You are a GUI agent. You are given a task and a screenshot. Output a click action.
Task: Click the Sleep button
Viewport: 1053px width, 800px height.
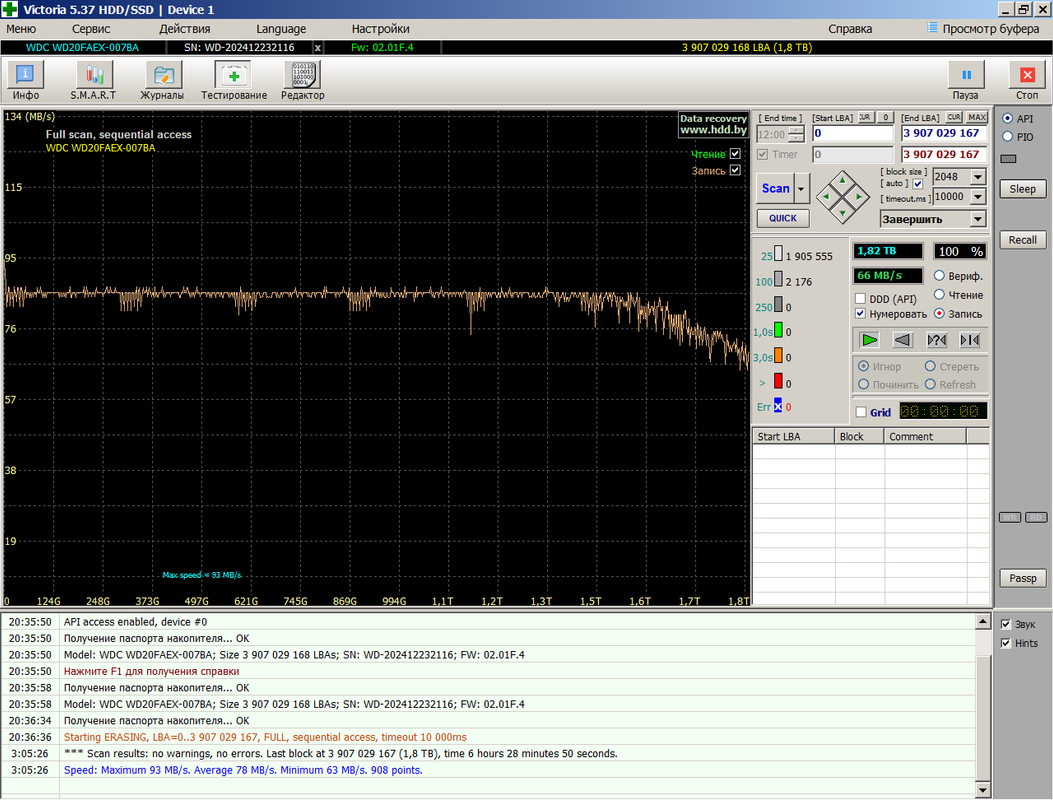click(x=1022, y=189)
